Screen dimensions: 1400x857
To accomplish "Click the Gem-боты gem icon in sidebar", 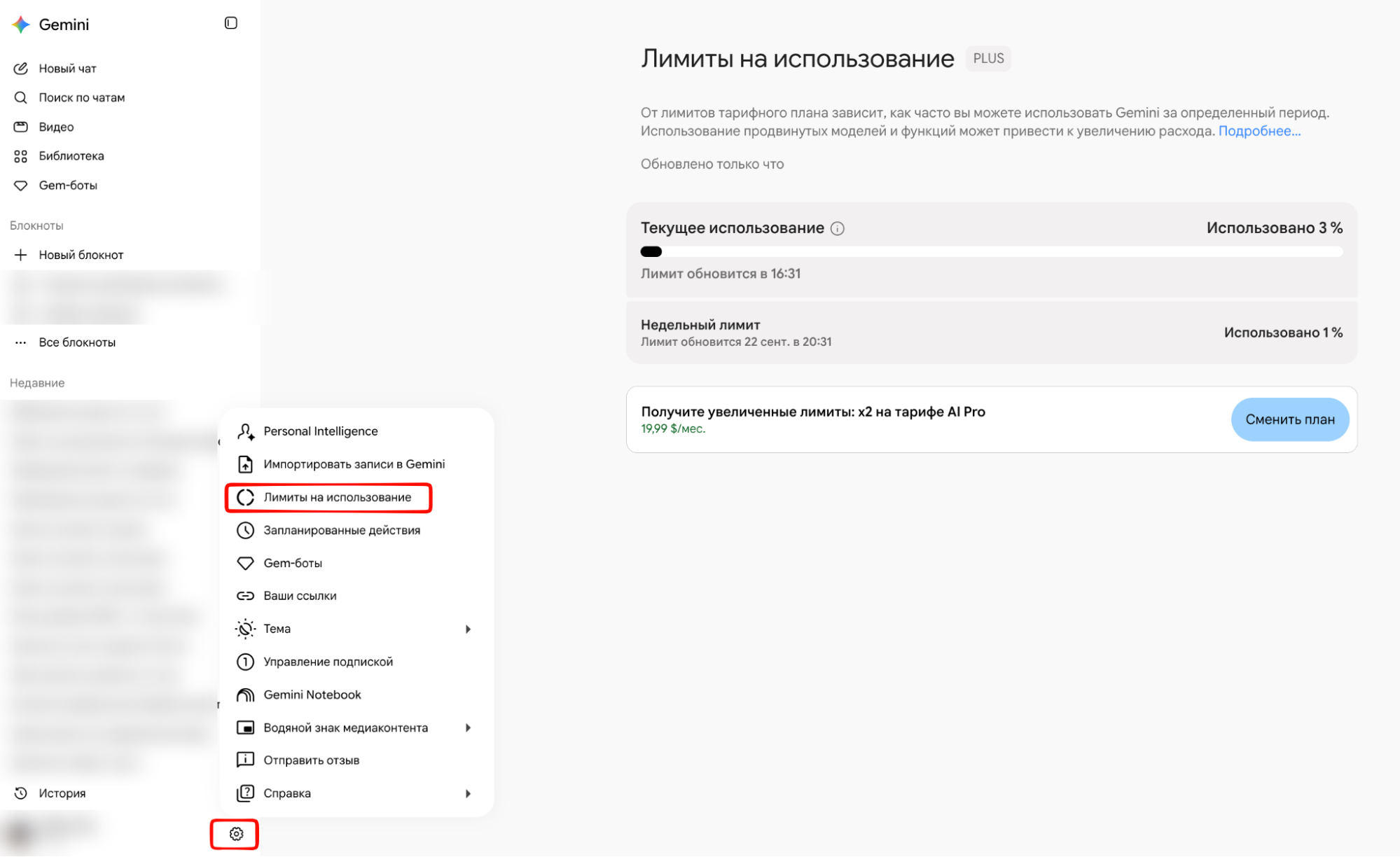I will (x=21, y=186).
